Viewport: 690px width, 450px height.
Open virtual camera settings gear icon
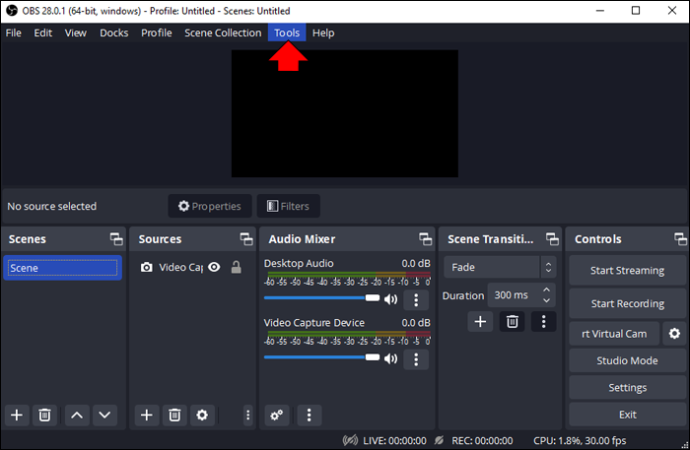click(674, 333)
